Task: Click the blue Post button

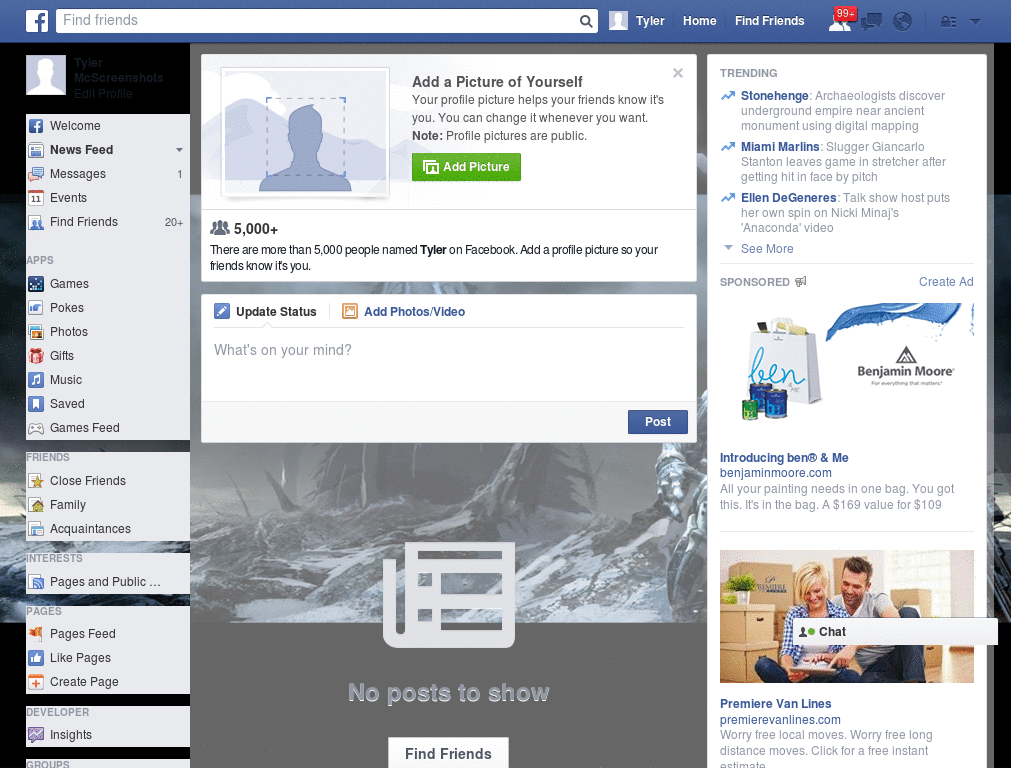Action: click(x=658, y=422)
